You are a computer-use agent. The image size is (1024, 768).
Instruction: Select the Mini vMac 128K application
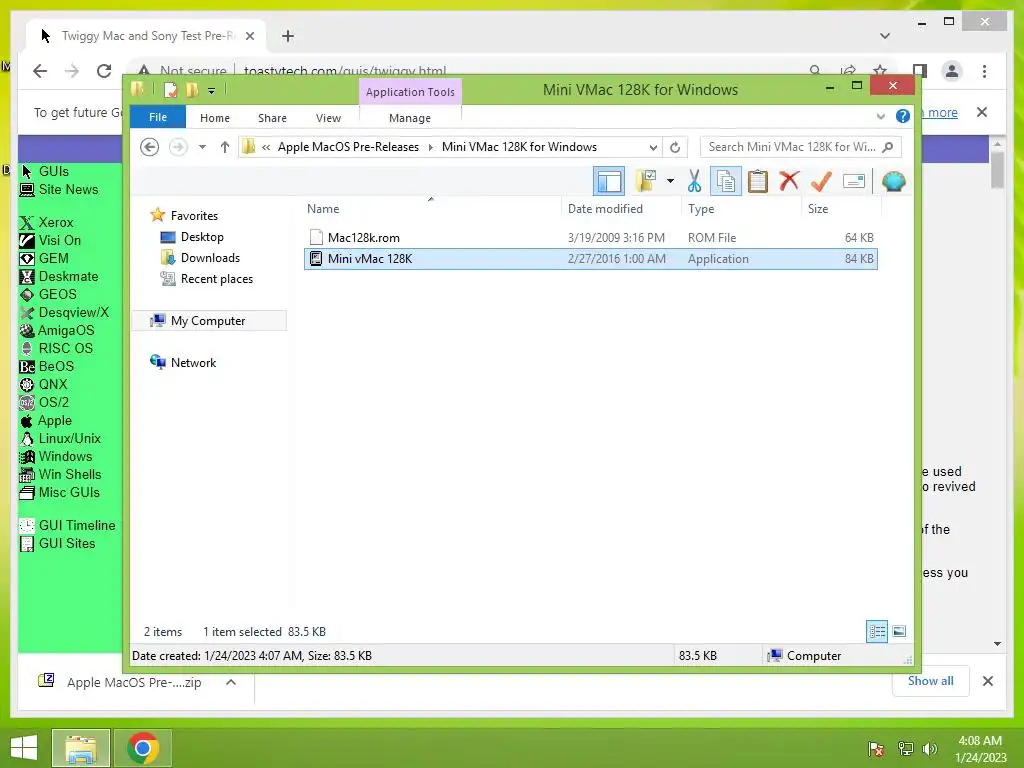(x=591, y=259)
